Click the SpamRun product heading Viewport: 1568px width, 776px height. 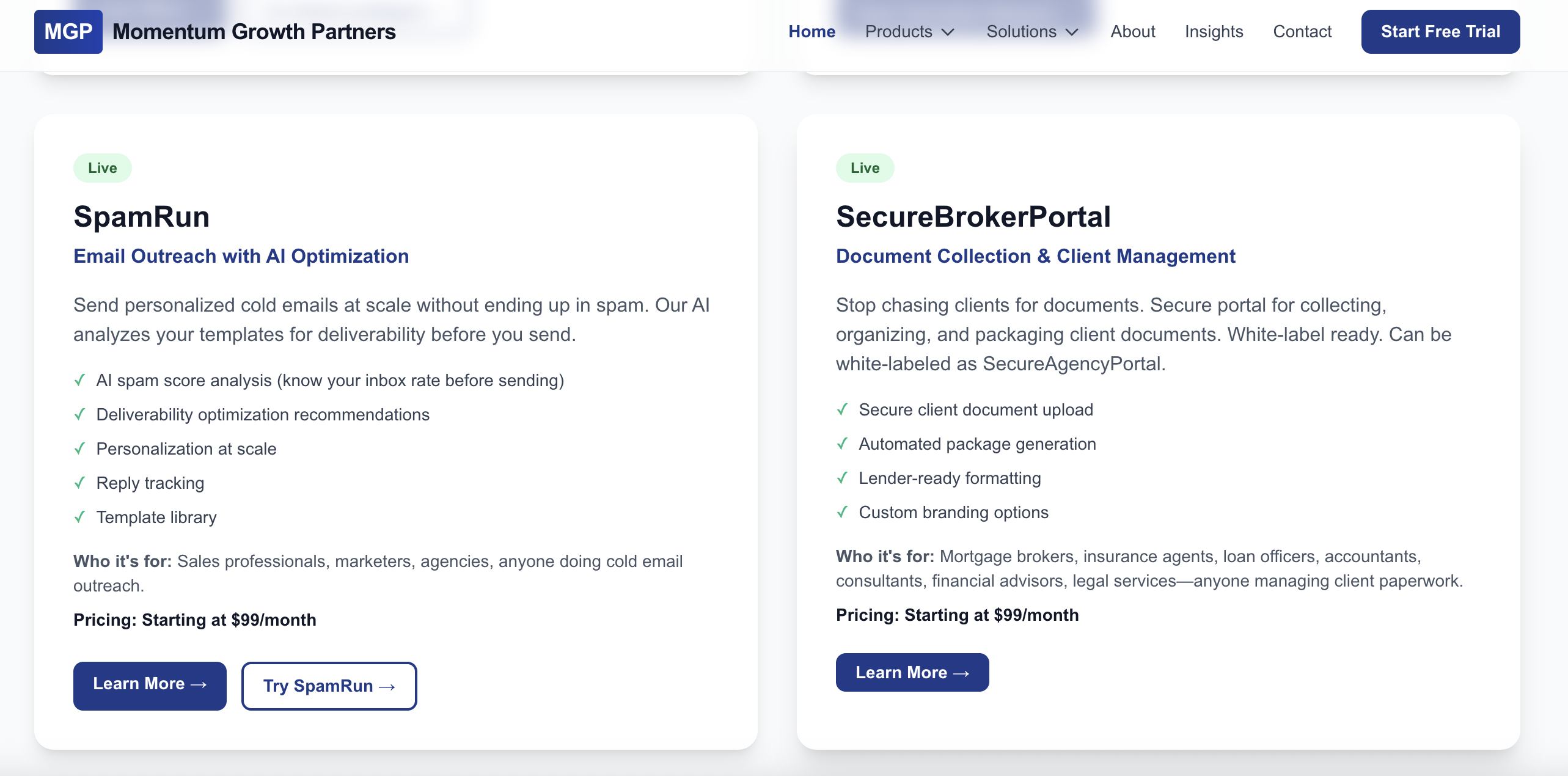(141, 216)
